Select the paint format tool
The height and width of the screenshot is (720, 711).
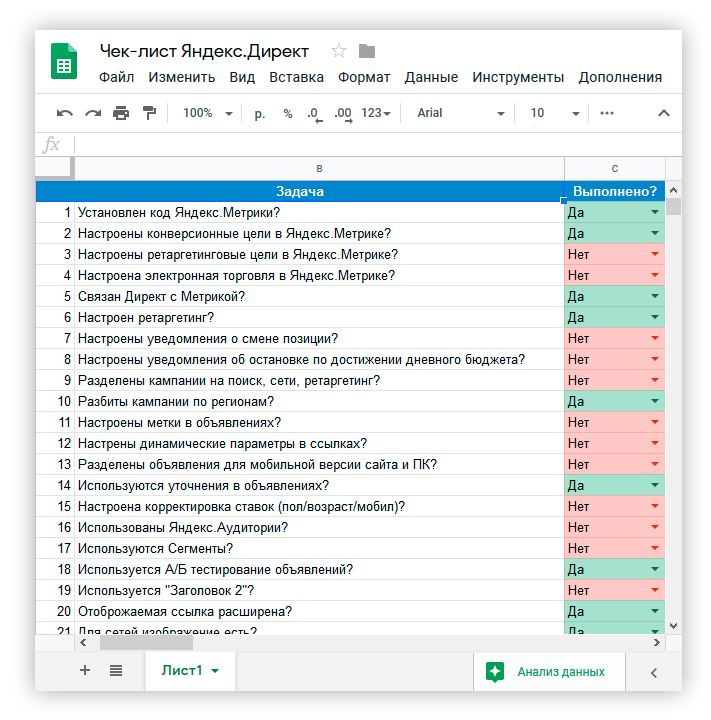click(x=149, y=113)
